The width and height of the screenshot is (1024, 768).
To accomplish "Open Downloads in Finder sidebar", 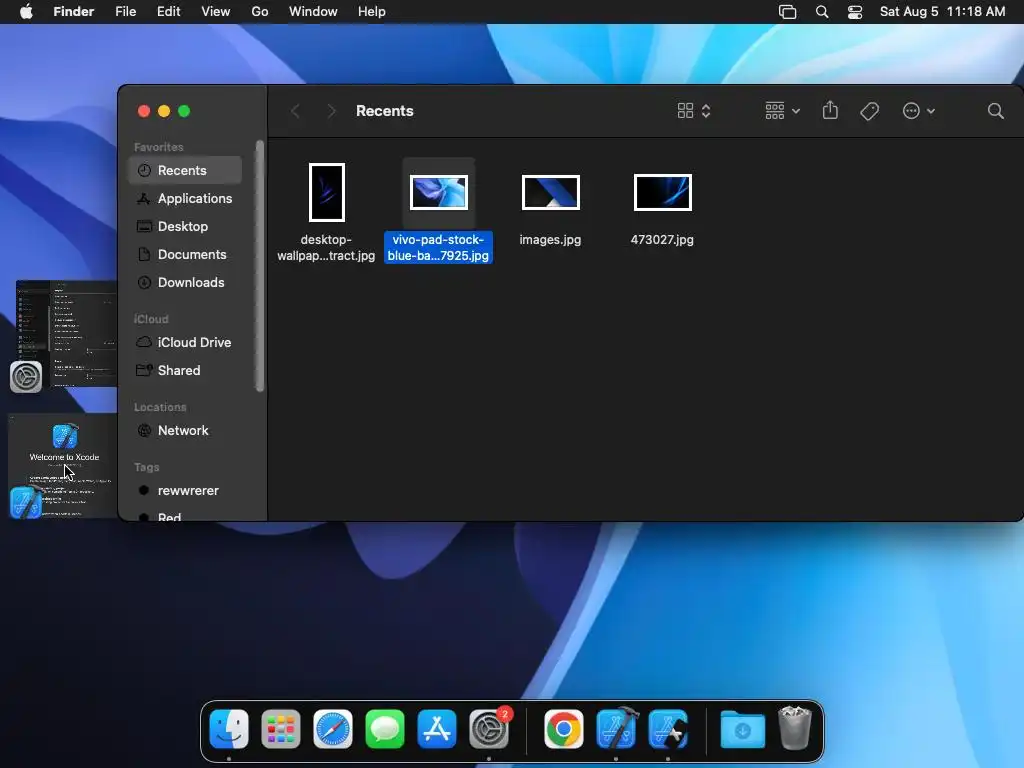I will tap(185, 283).
